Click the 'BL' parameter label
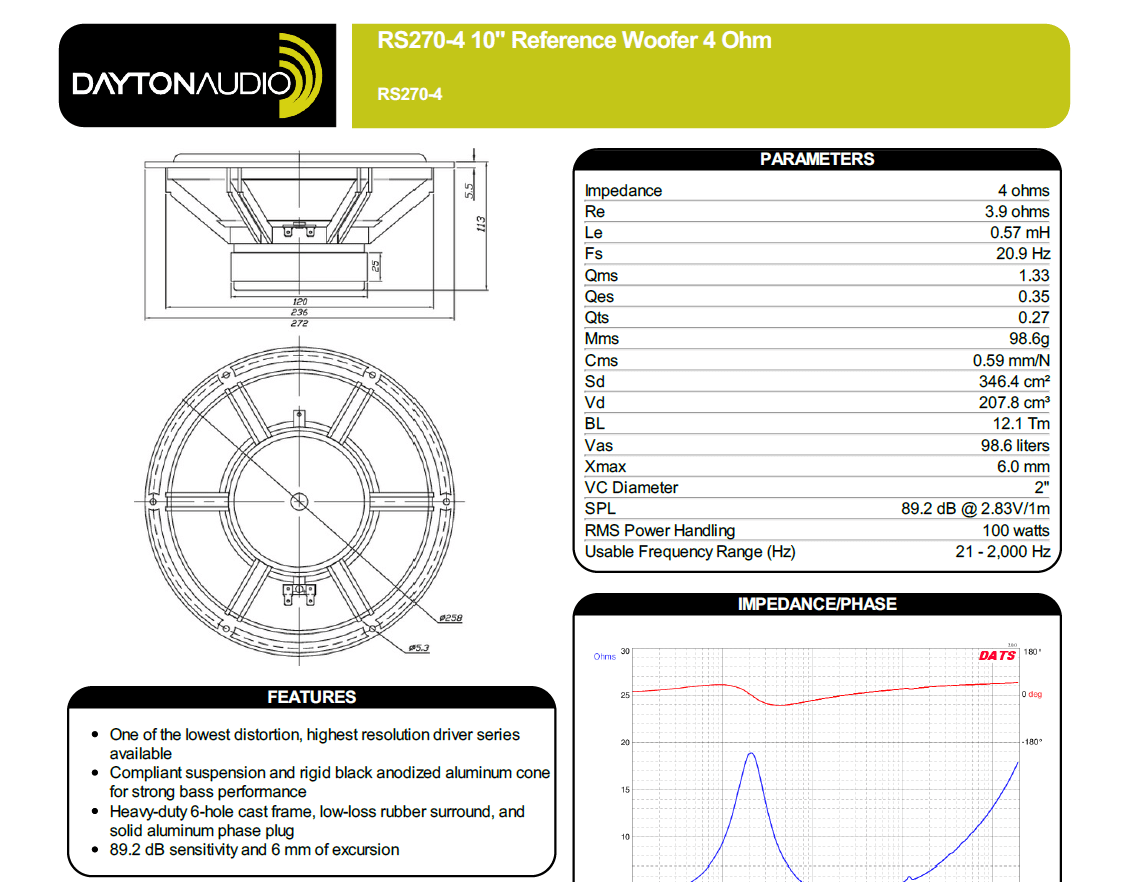The width and height of the screenshot is (1129, 882). (x=594, y=423)
